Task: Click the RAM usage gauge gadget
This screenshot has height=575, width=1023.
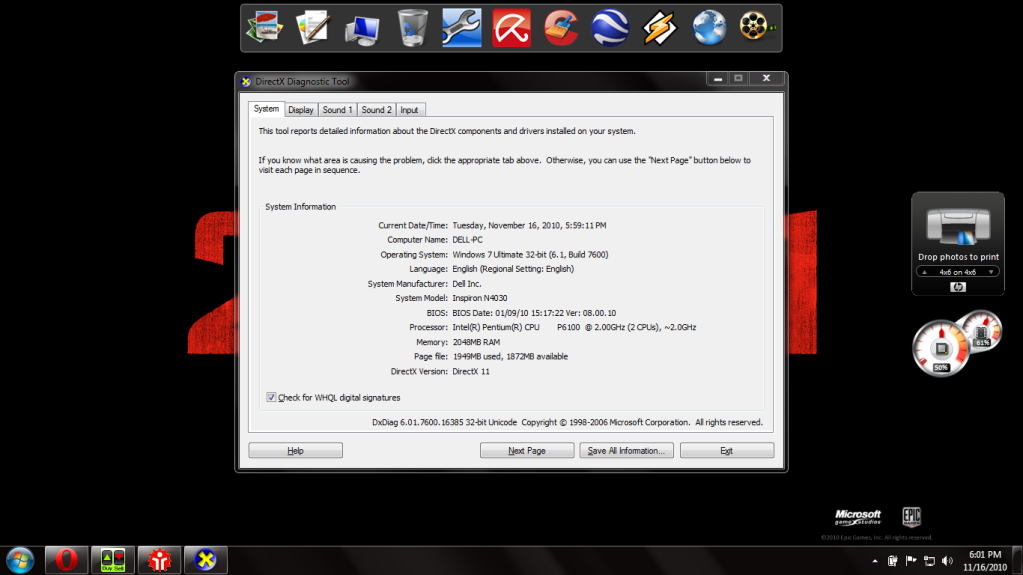Action: click(x=981, y=332)
